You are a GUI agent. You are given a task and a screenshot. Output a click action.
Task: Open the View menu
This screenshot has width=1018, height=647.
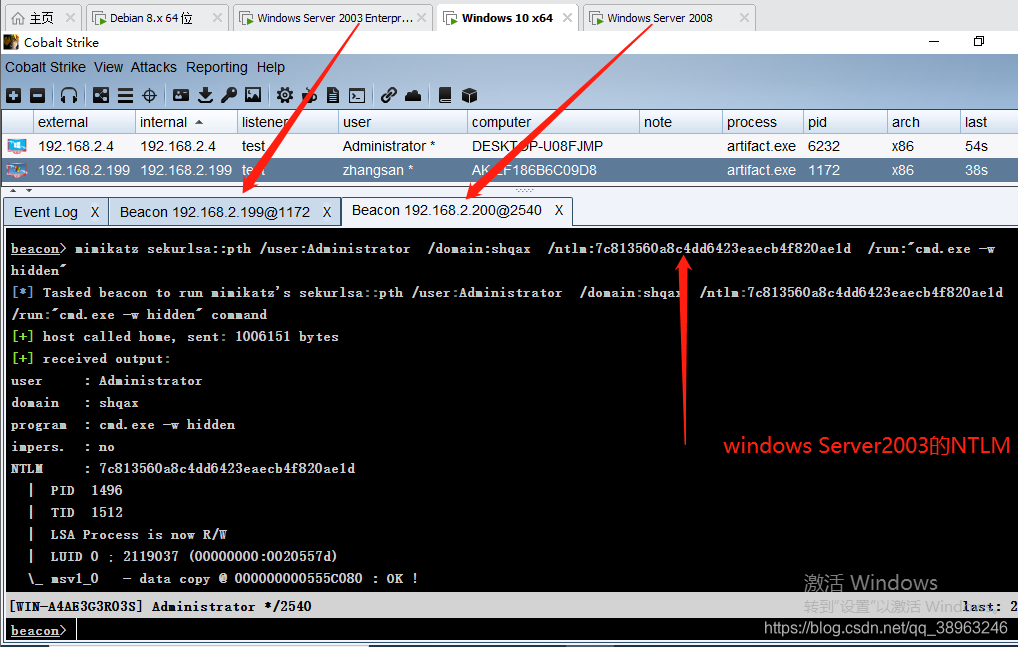pos(108,67)
